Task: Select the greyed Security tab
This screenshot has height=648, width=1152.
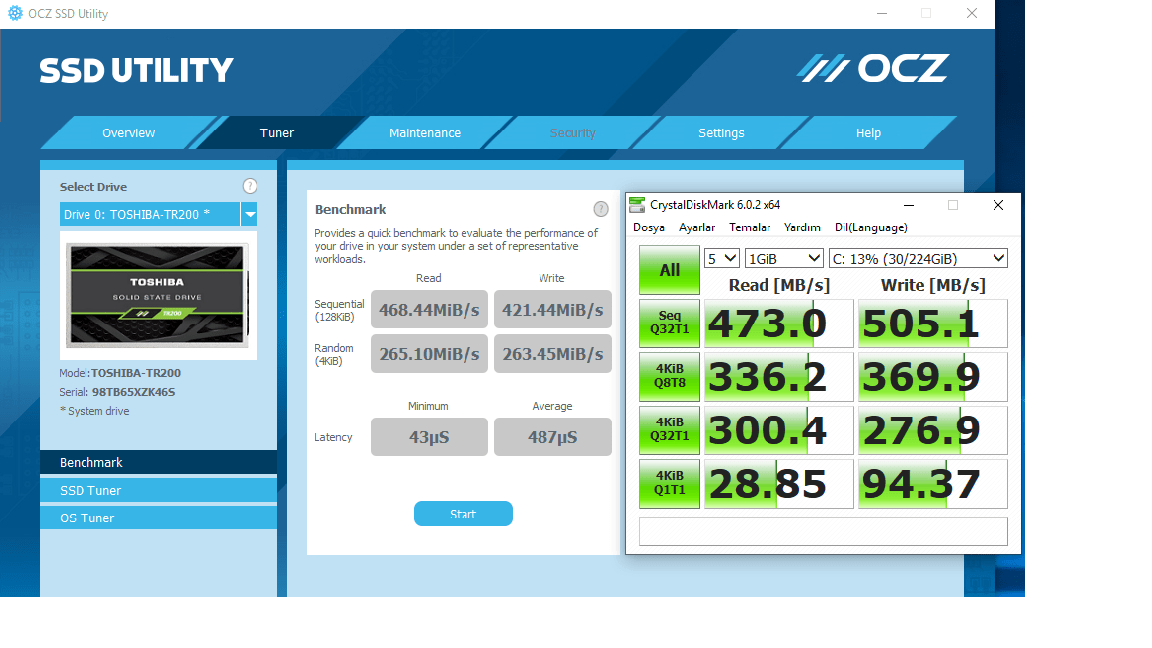Action: point(572,133)
